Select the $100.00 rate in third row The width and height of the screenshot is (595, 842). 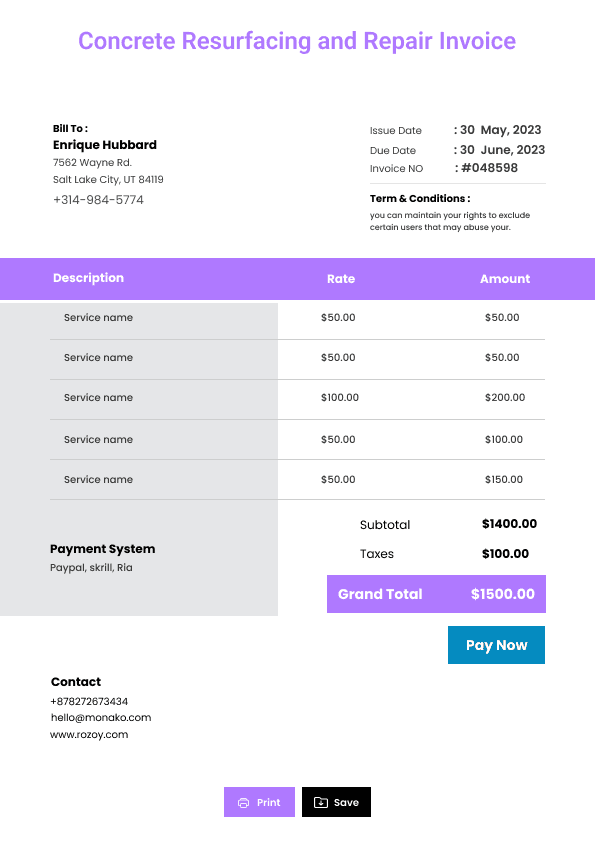tap(340, 397)
